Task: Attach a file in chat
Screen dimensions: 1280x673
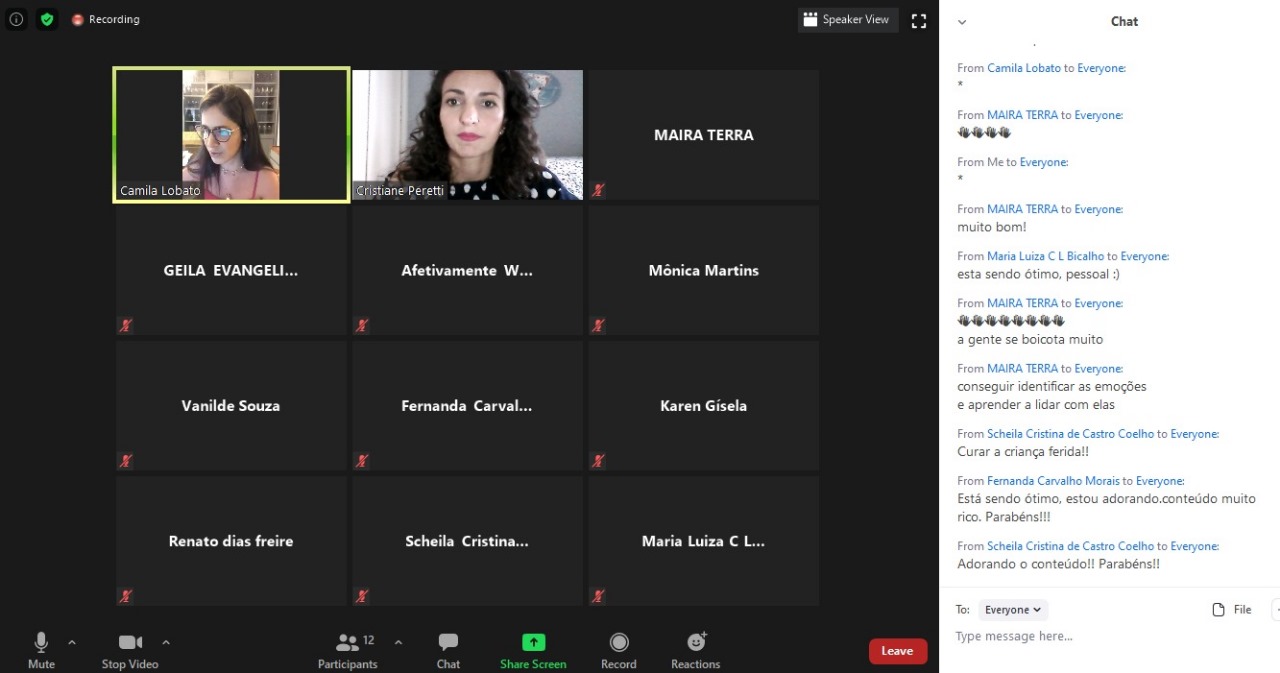Action: [1232, 610]
